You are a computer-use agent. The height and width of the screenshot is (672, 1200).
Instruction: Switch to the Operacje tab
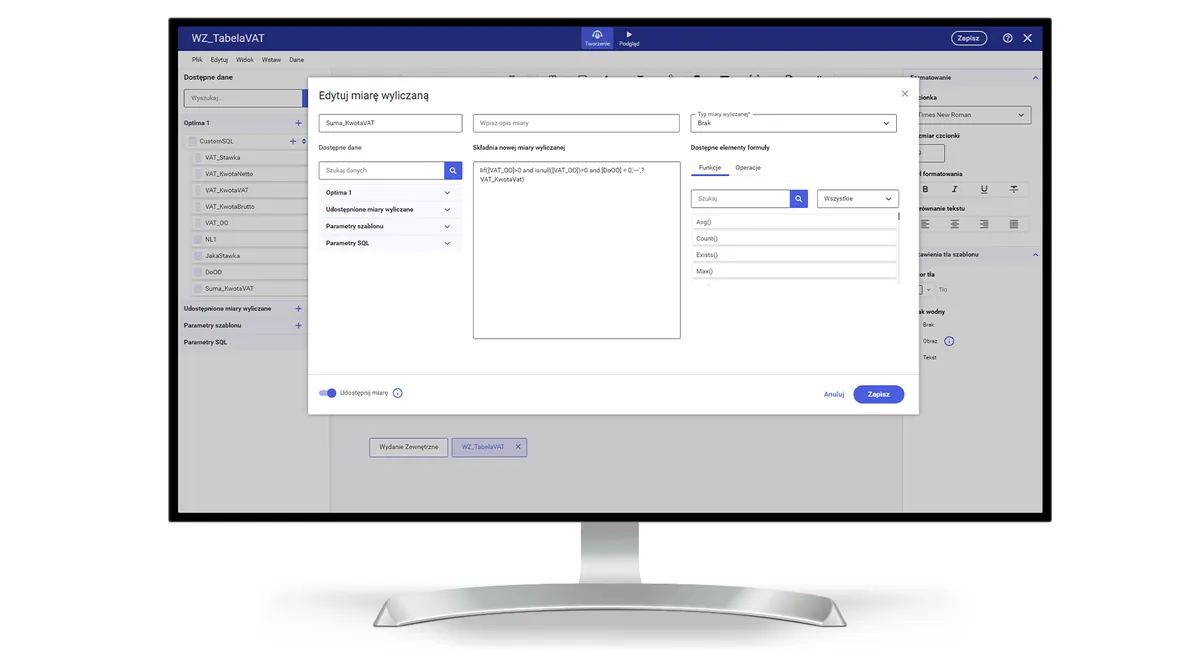[748, 168]
